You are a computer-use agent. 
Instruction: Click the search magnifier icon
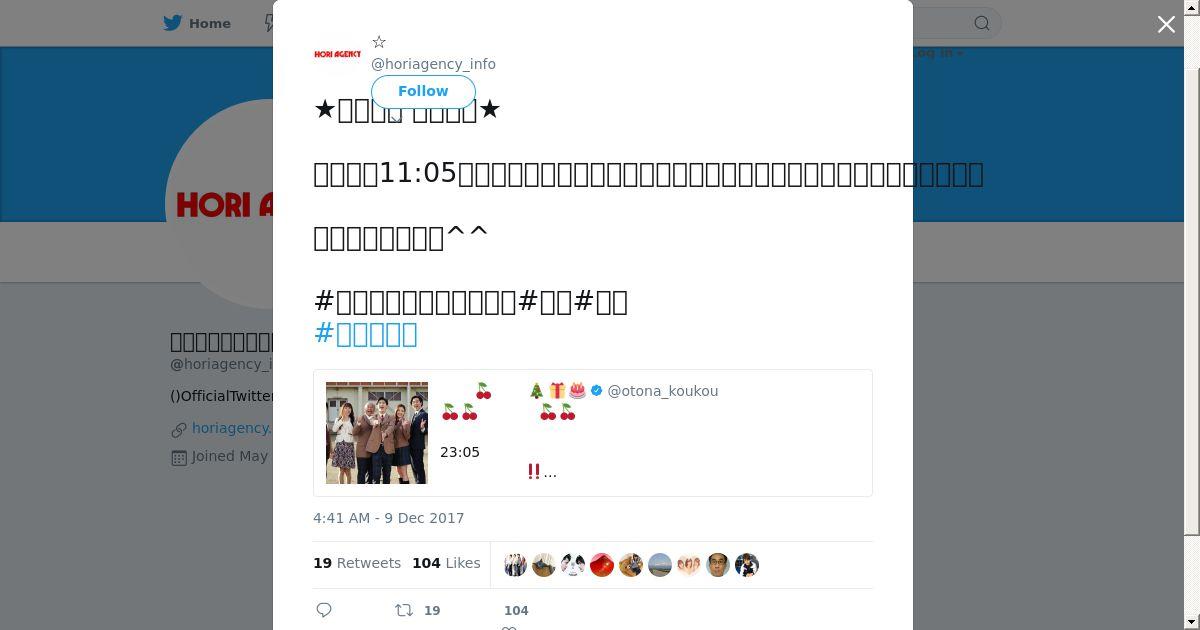point(982,23)
